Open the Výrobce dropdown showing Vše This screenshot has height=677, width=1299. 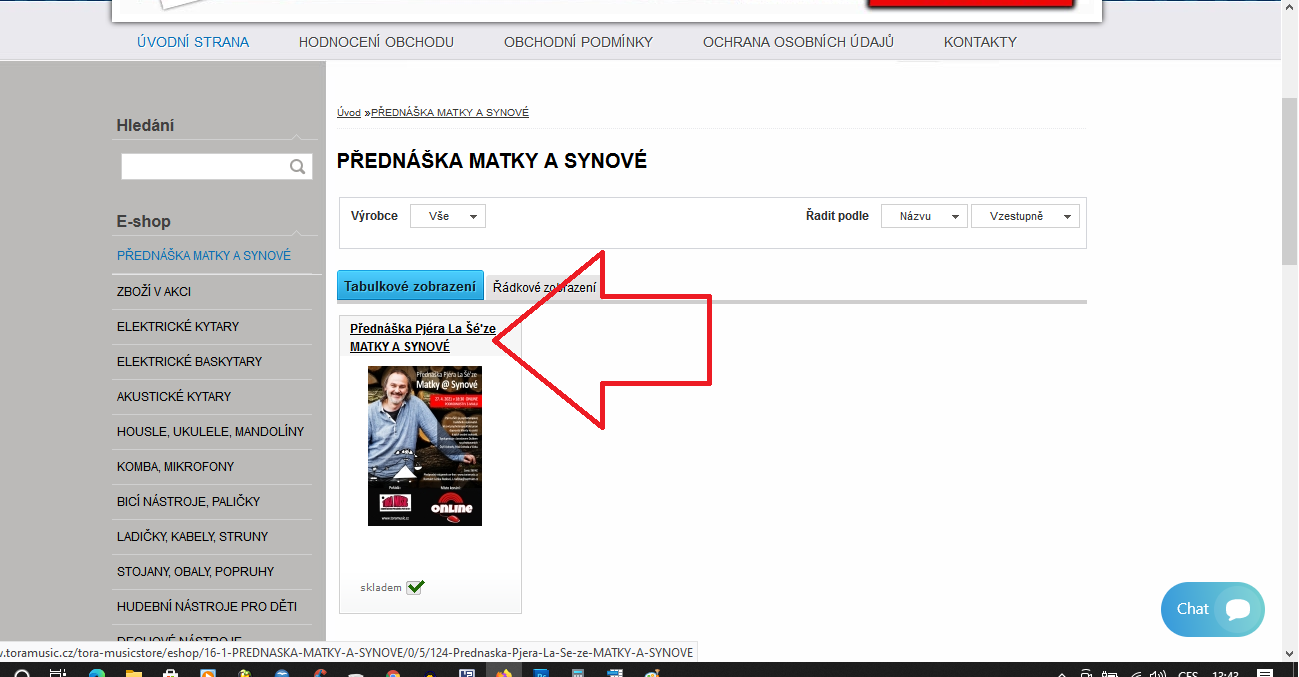[x=448, y=216]
